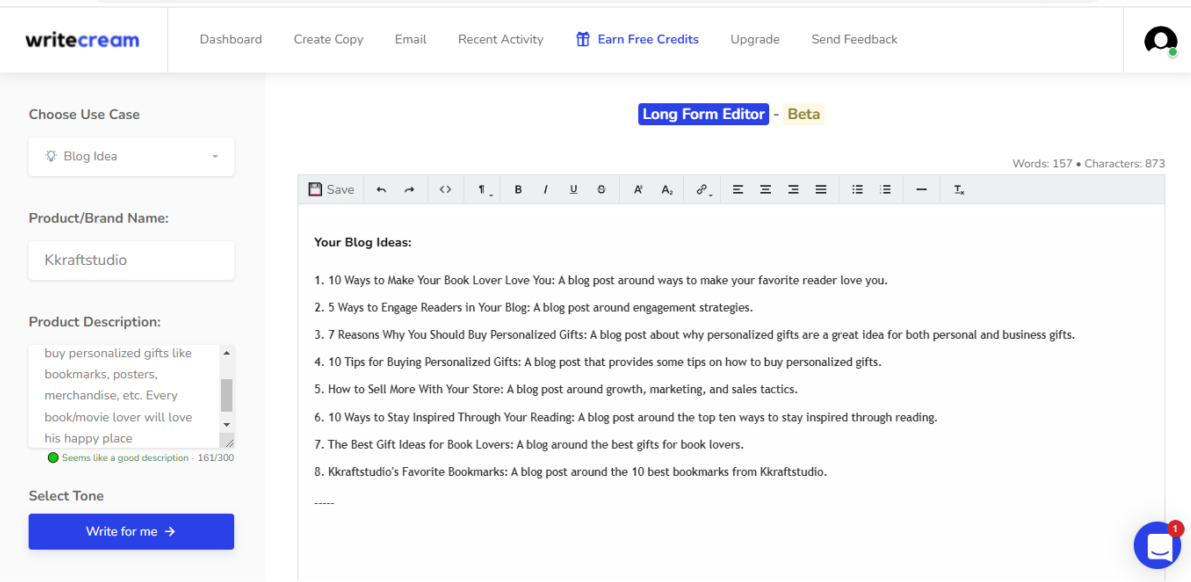Image resolution: width=1191 pixels, height=582 pixels.
Task: Open the Email menu item
Action: coord(411,40)
